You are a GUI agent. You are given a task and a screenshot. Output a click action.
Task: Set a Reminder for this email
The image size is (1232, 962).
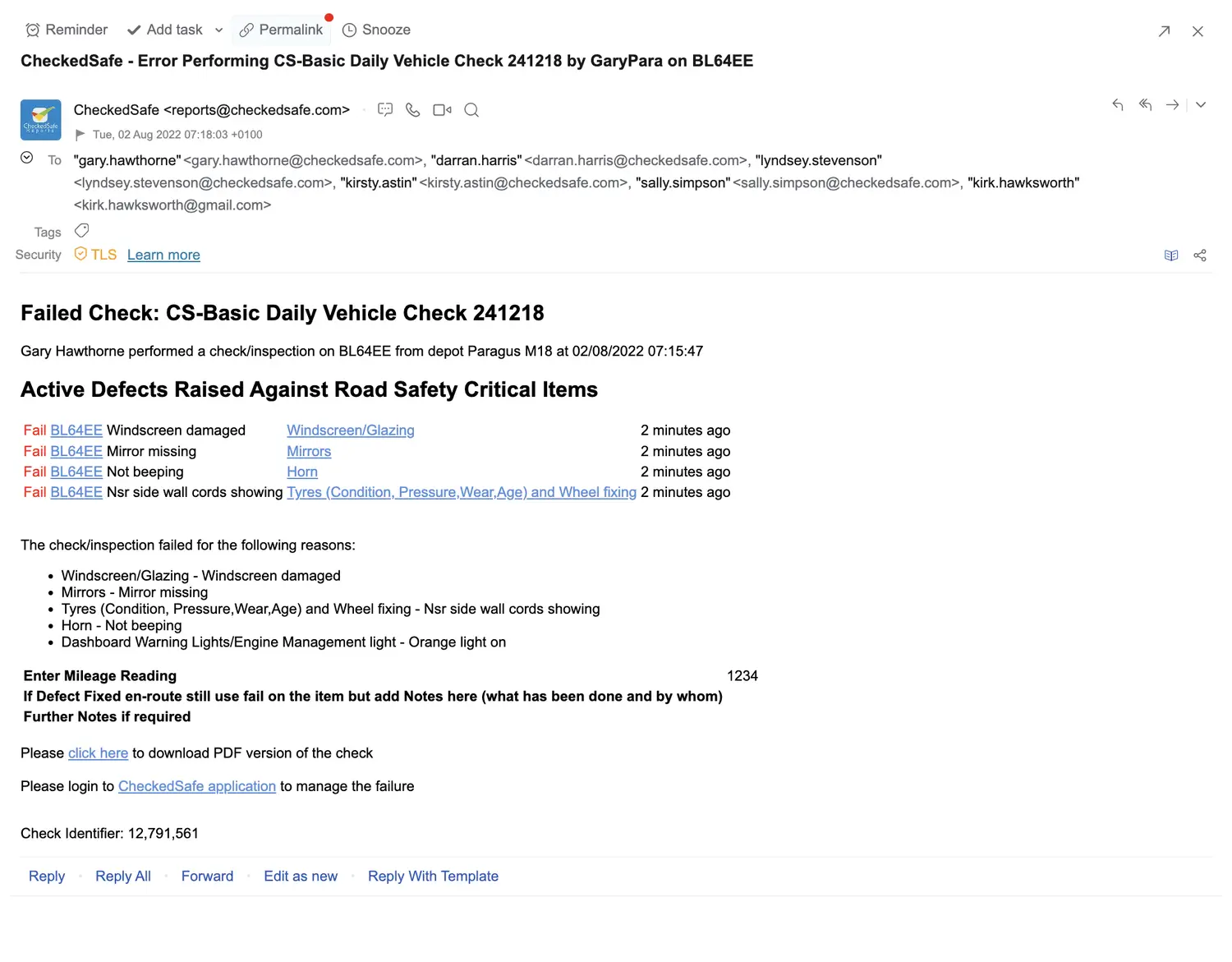coord(67,30)
